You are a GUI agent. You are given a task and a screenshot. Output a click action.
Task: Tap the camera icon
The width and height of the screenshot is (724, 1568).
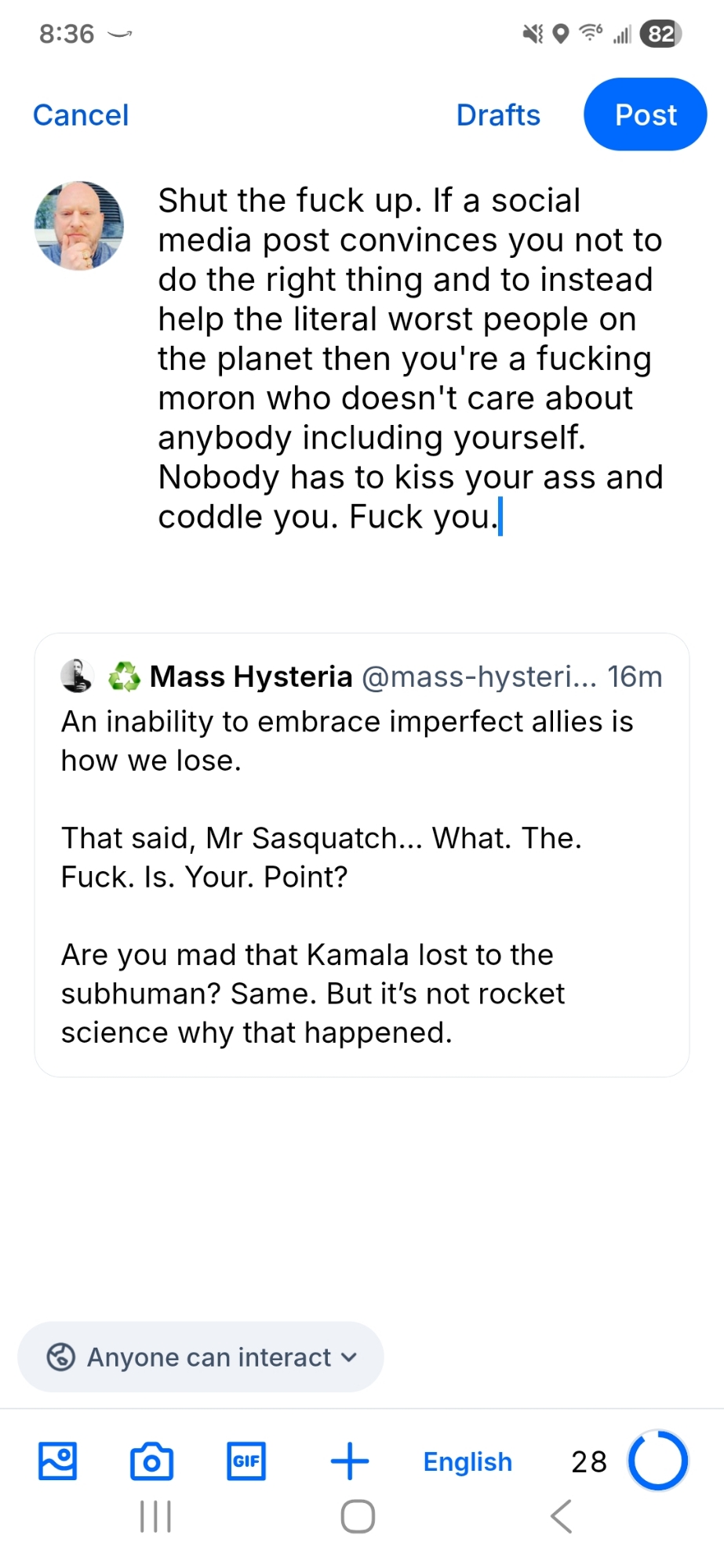point(151,1461)
